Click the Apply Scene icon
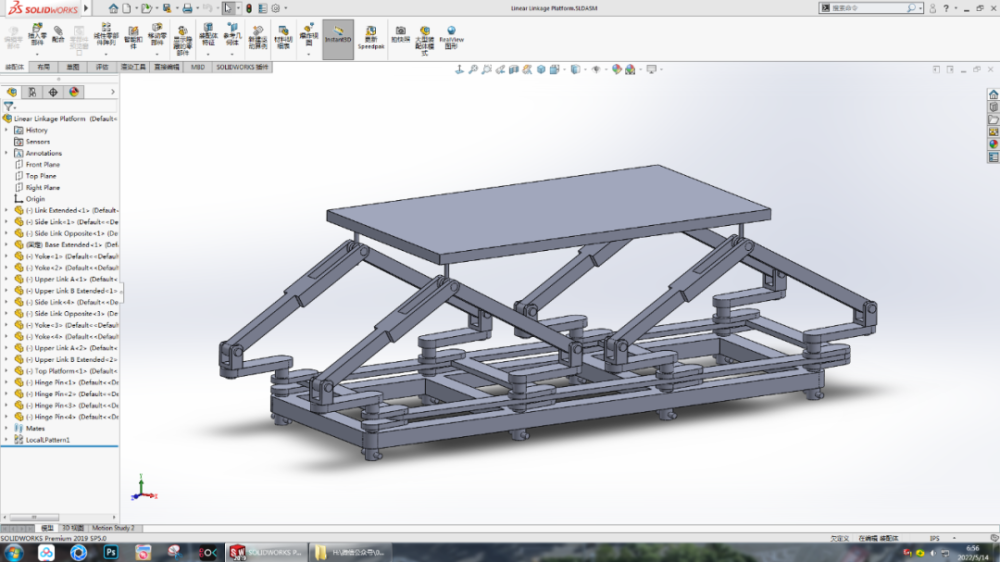Screen dimensions: 1000x562 (630, 69)
